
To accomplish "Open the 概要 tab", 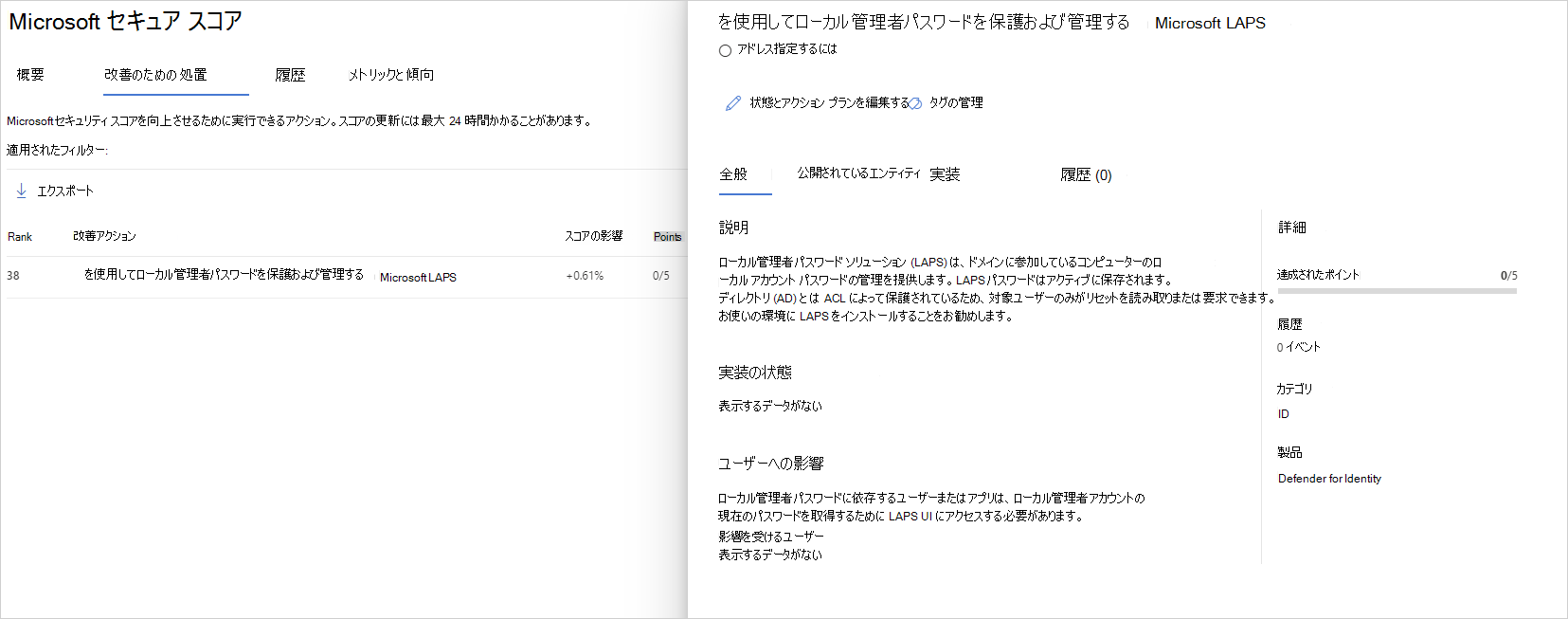I will pyautogui.click(x=30, y=75).
